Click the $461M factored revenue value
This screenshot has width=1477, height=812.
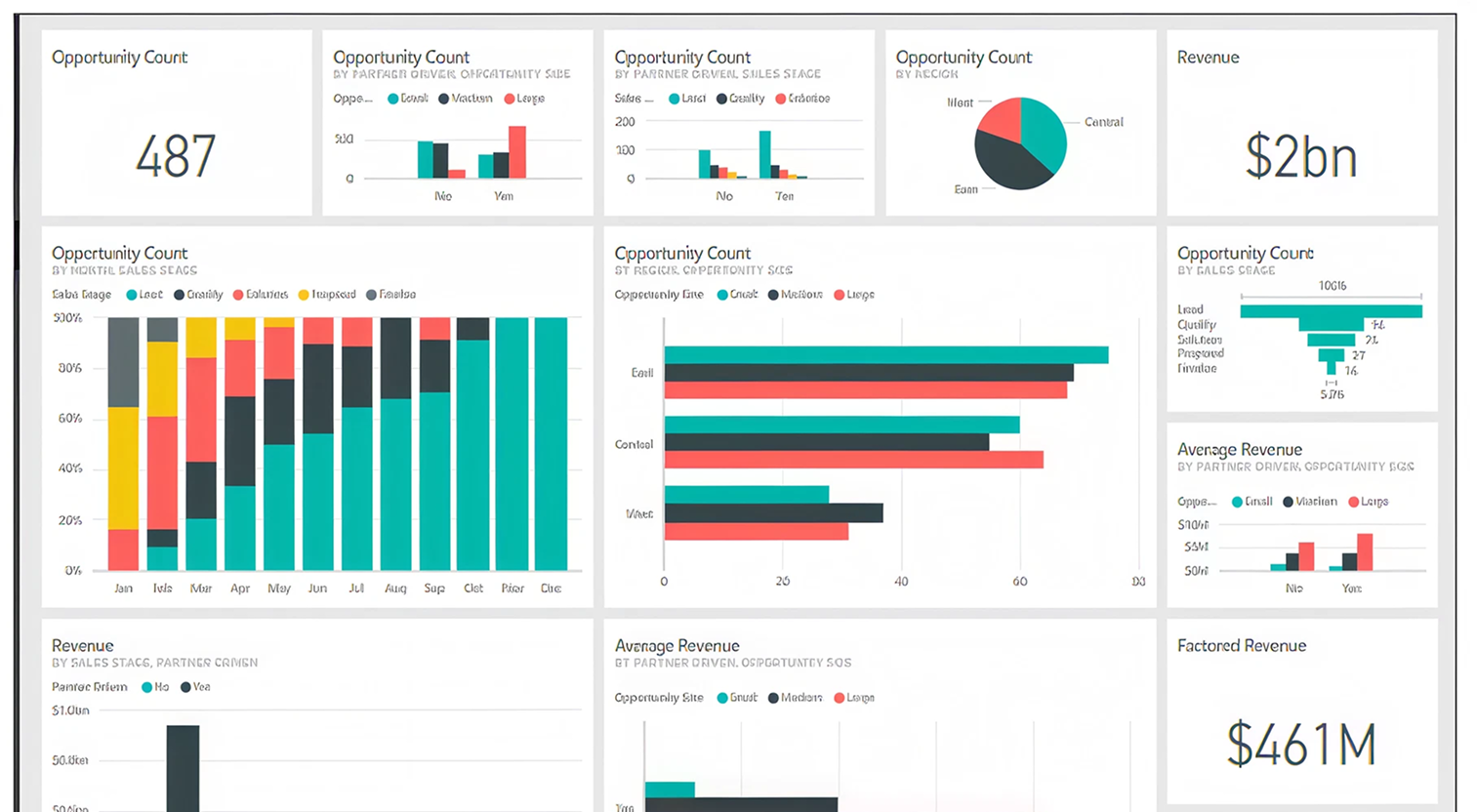(x=1301, y=745)
